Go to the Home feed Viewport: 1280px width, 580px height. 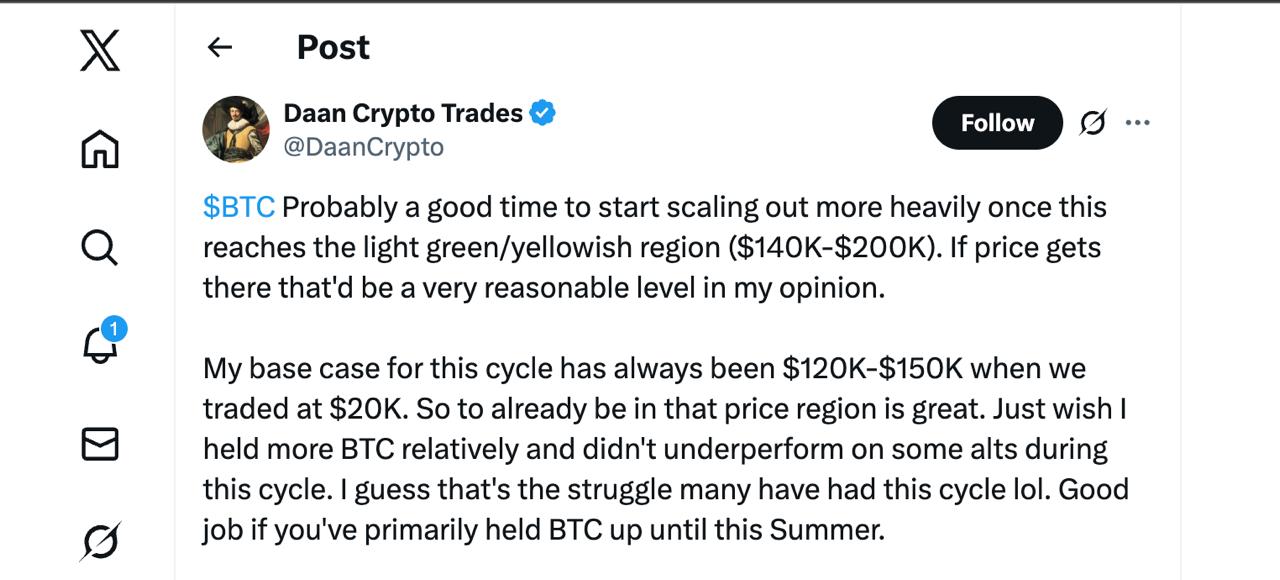(x=99, y=149)
